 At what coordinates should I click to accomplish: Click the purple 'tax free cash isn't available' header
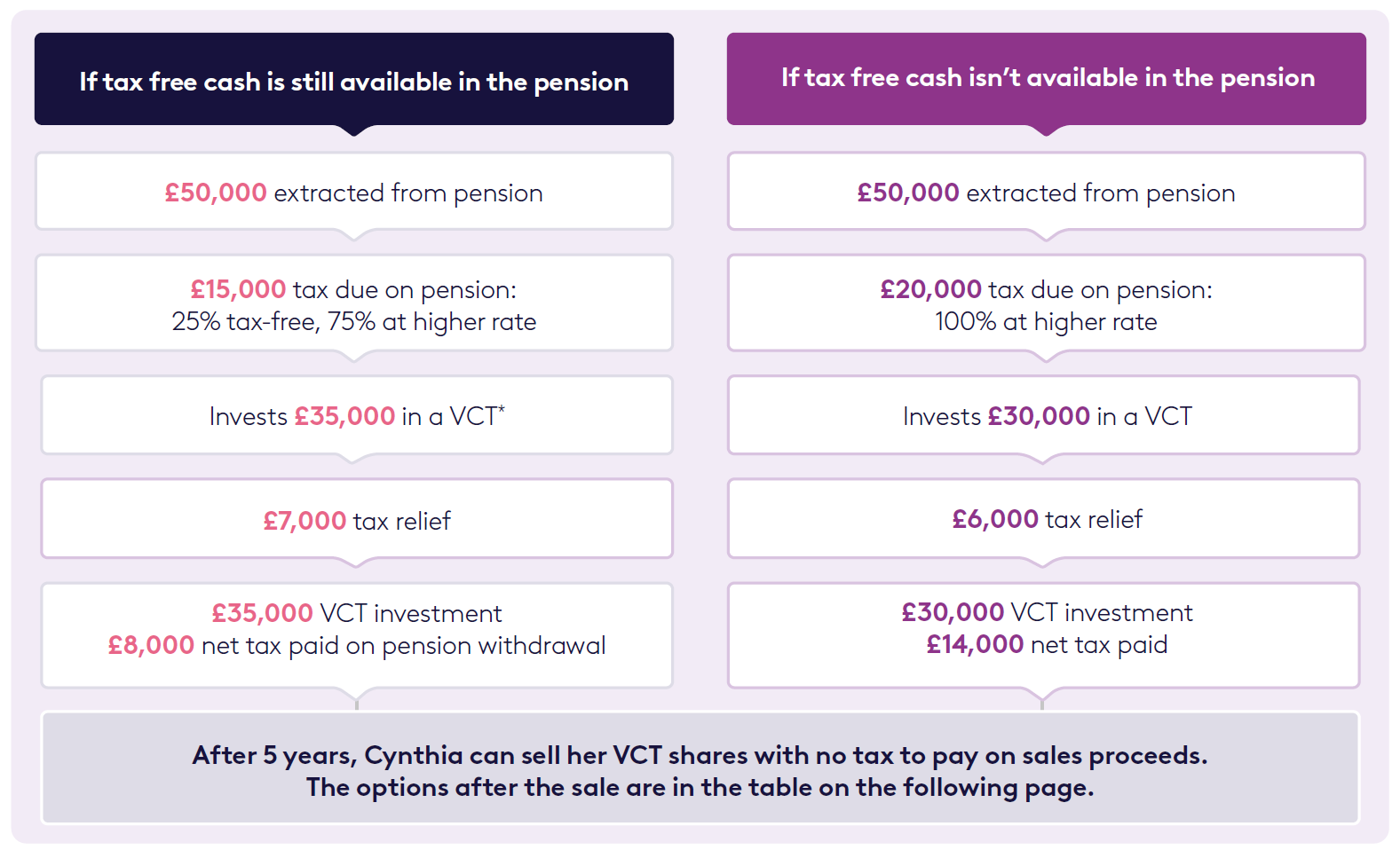(1047, 78)
